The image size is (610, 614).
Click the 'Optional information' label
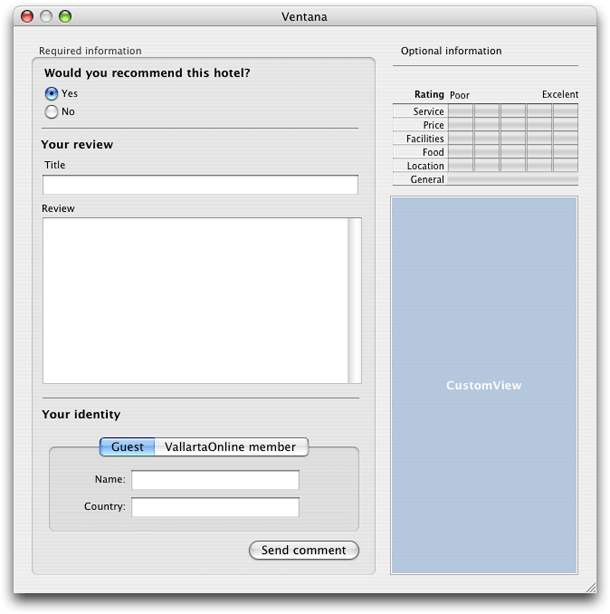tap(451, 51)
